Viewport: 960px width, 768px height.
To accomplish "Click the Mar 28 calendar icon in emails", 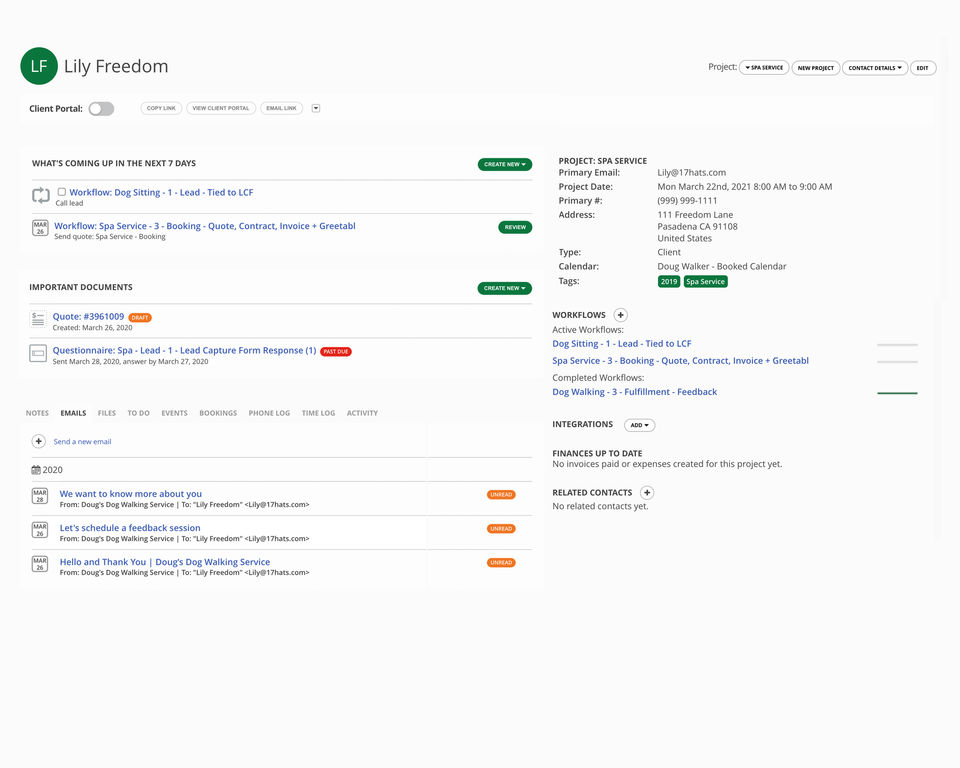I will (x=40, y=496).
